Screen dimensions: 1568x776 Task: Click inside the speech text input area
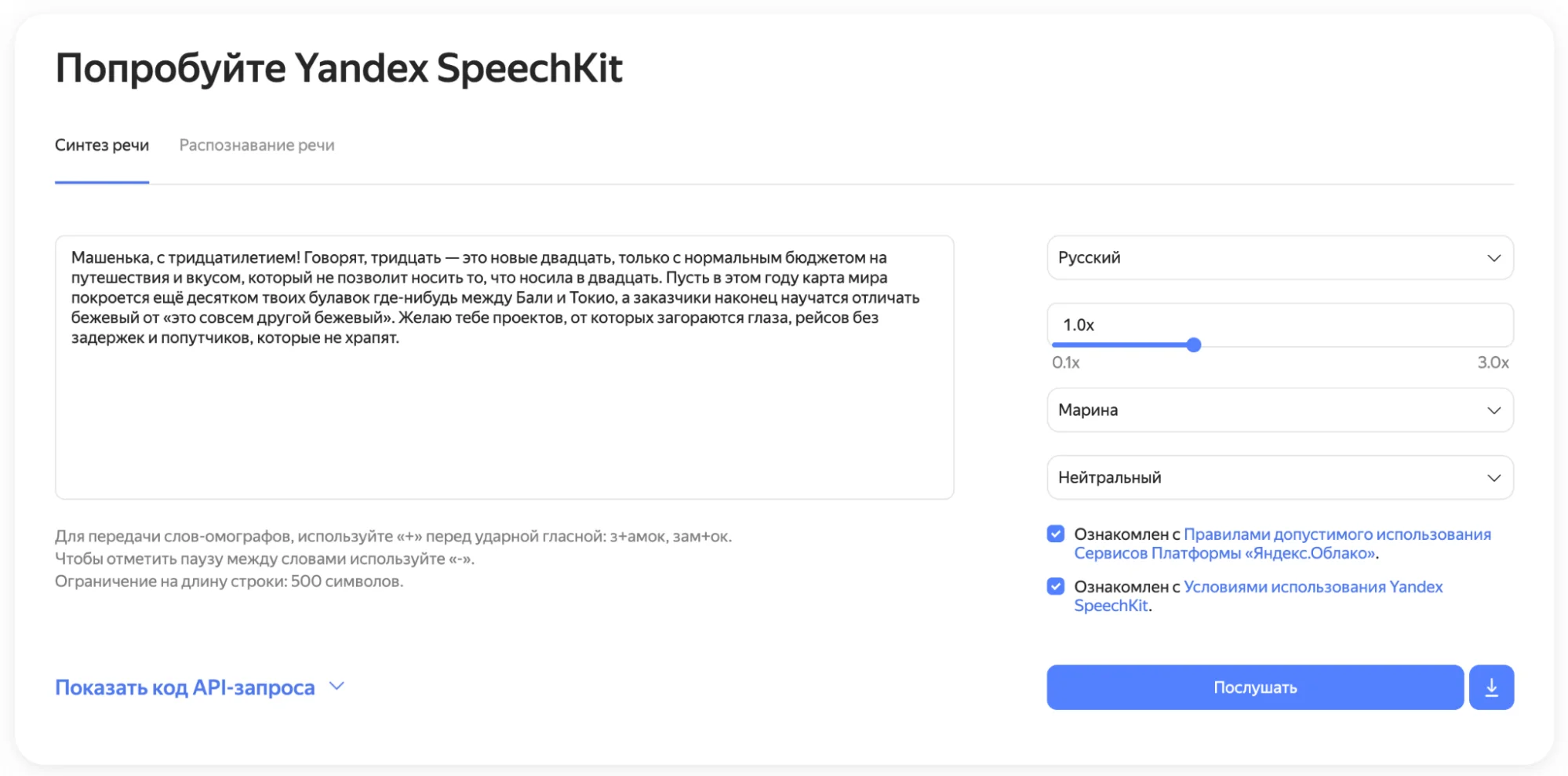(504, 416)
